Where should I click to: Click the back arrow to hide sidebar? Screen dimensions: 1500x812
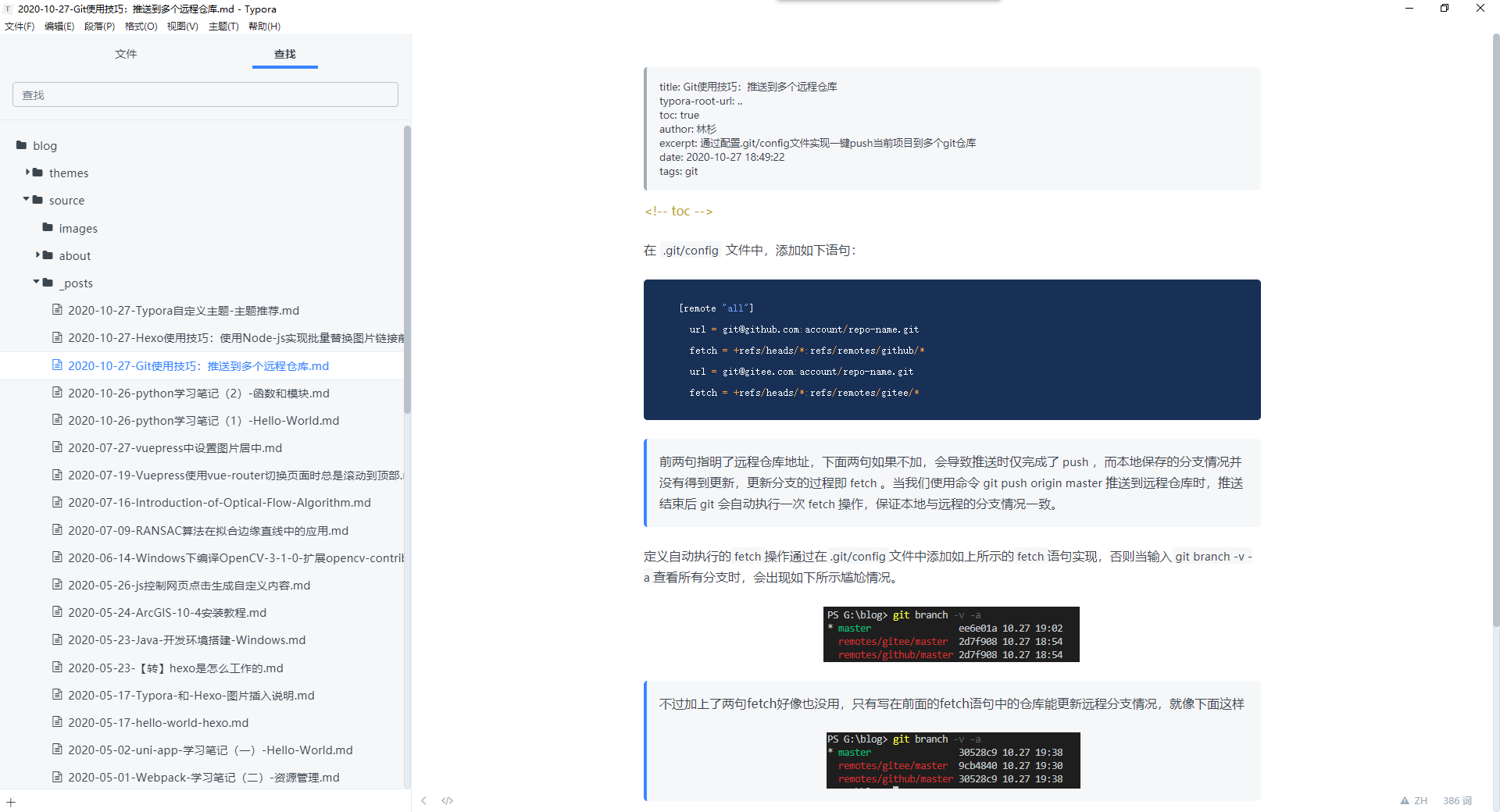(423, 800)
